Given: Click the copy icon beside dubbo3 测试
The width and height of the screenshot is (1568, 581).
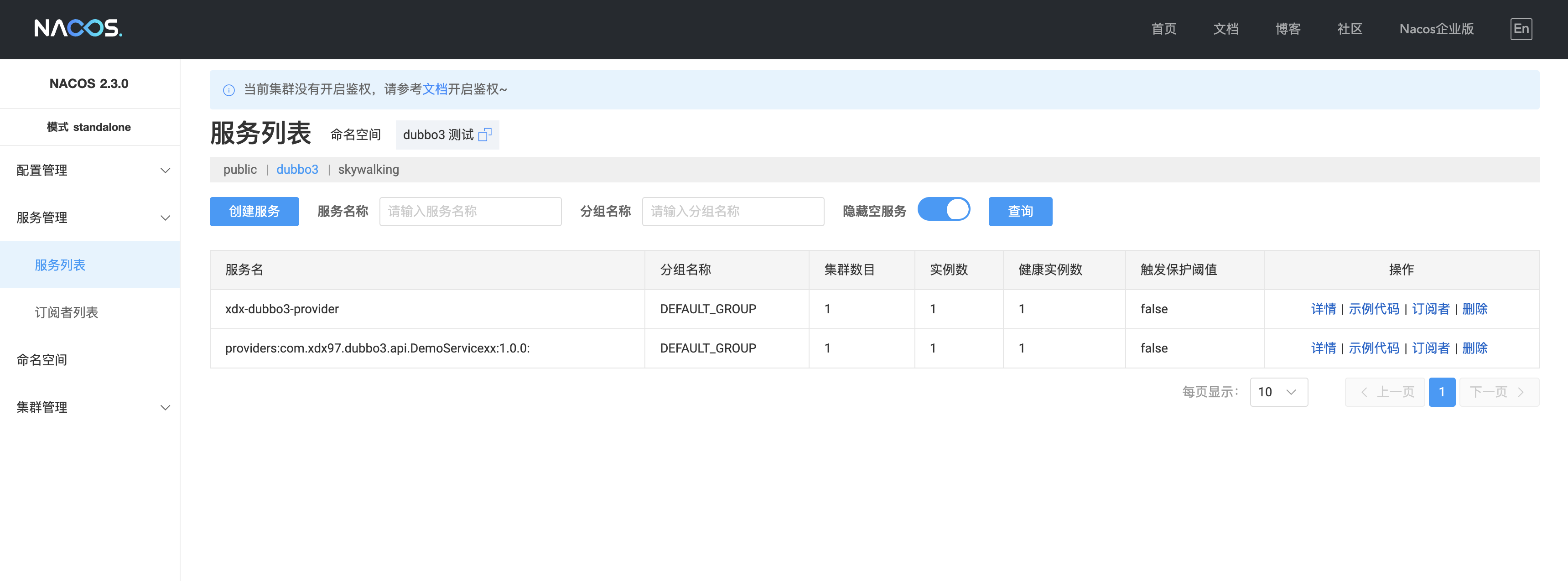Looking at the screenshot, I should tap(484, 135).
